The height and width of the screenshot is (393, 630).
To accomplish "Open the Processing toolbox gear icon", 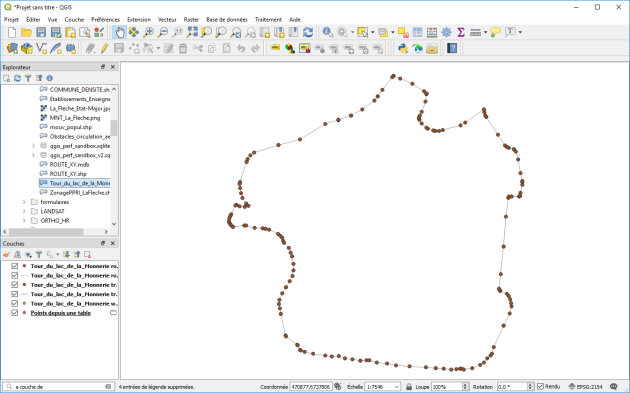I will pyautogui.click(x=446, y=32).
